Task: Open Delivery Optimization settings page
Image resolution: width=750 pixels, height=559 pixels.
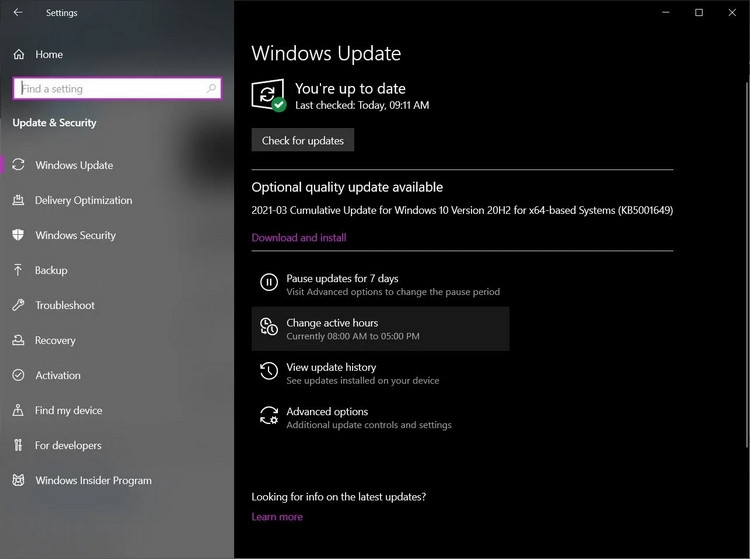Action: tap(84, 200)
